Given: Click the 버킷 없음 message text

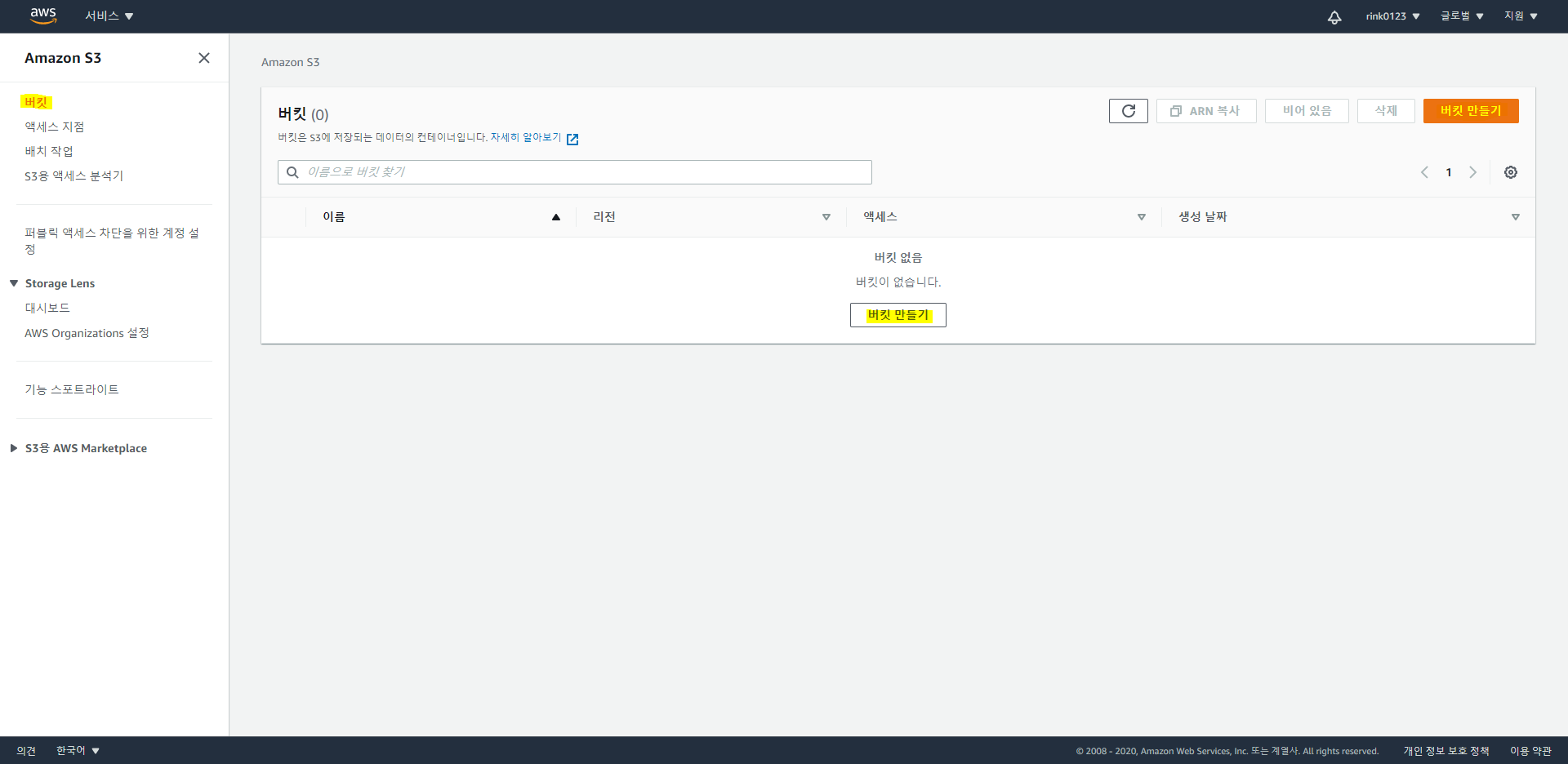Looking at the screenshot, I should (x=898, y=257).
